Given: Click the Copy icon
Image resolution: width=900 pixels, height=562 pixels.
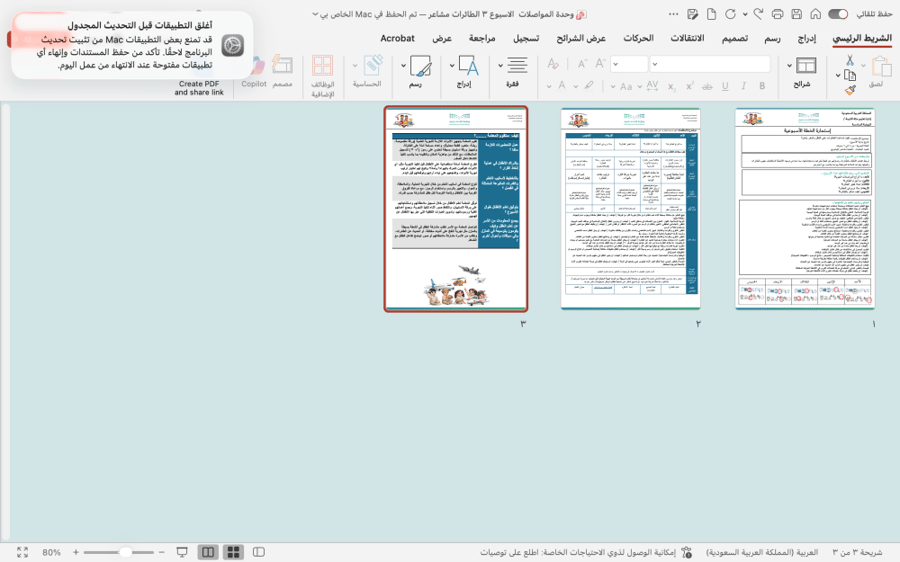Looking at the screenshot, I should [850, 75].
